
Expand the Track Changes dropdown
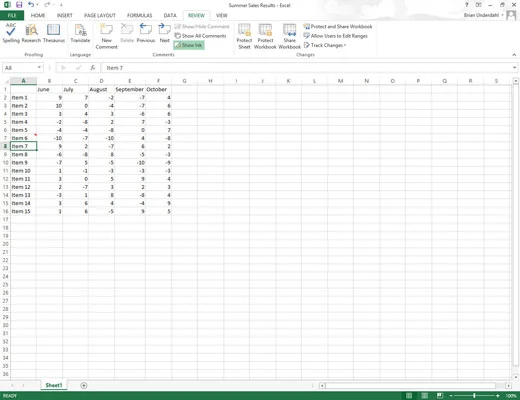pyautogui.click(x=325, y=45)
